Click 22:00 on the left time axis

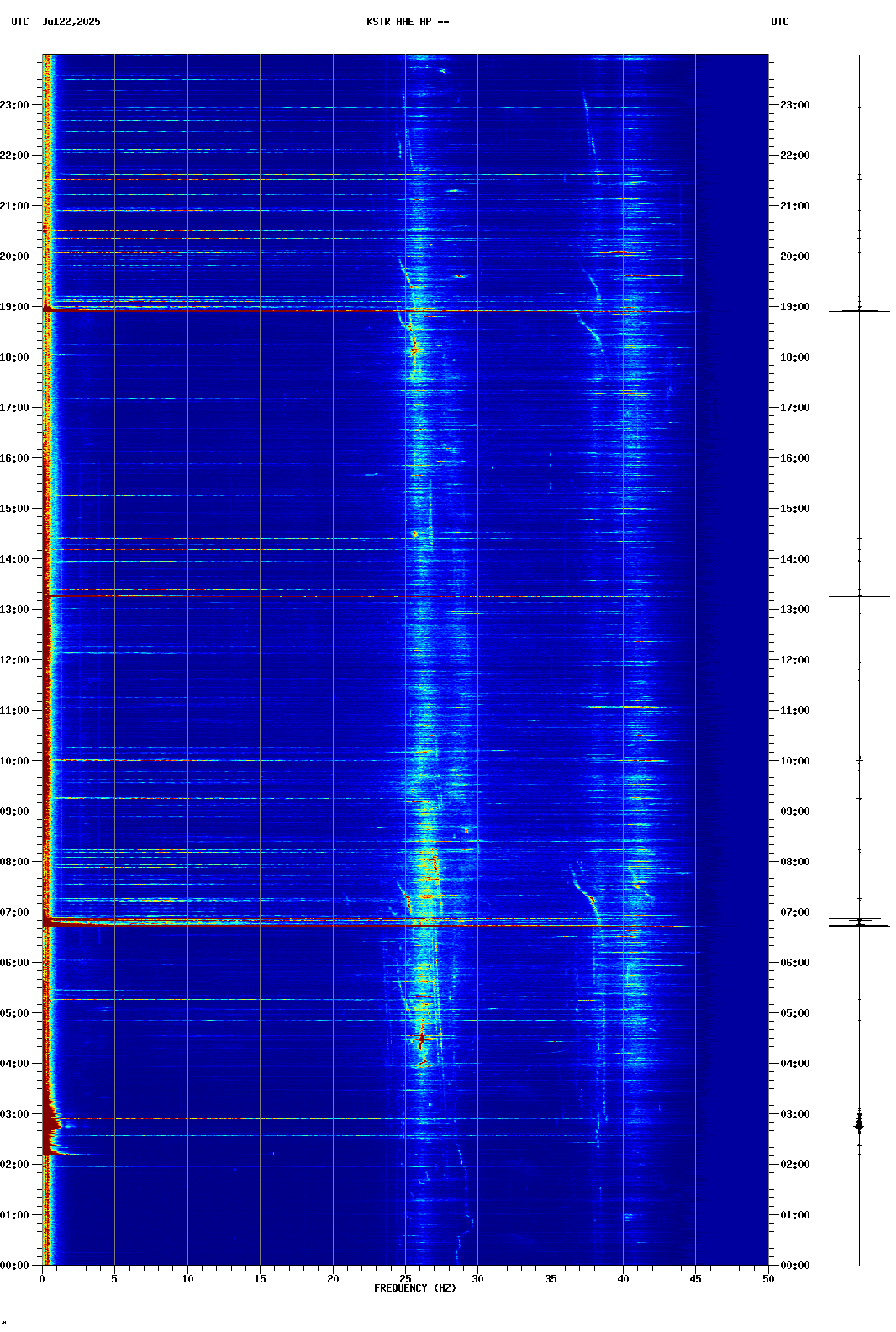14,156
